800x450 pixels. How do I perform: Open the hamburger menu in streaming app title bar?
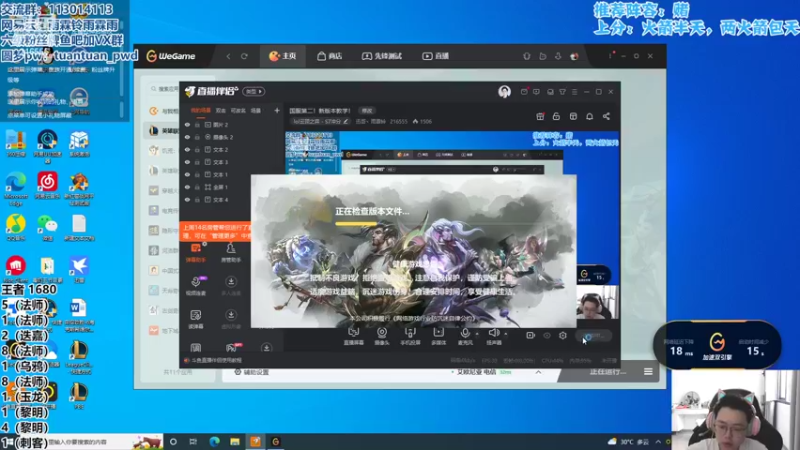coord(574,92)
